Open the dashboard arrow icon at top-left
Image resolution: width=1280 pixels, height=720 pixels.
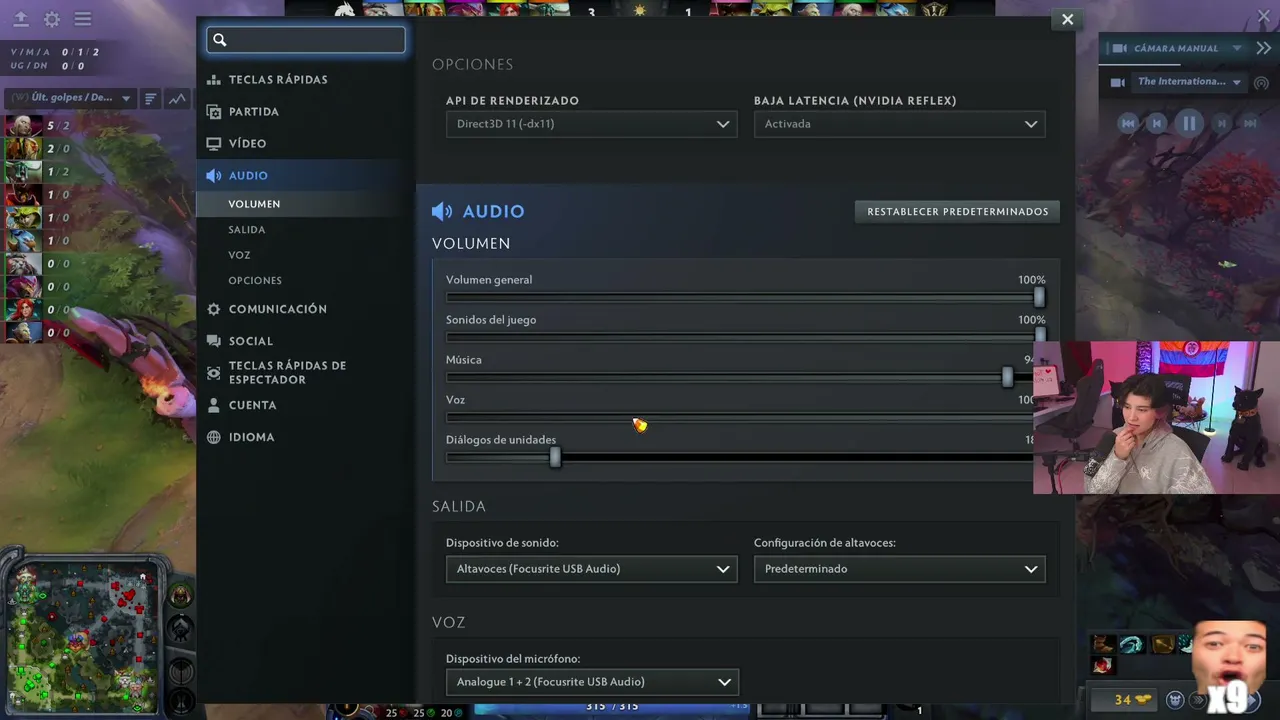pyautogui.click(x=21, y=19)
